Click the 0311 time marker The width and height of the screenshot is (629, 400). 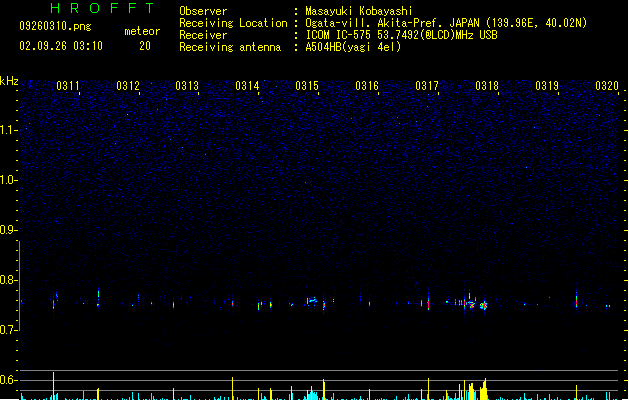tap(68, 86)
